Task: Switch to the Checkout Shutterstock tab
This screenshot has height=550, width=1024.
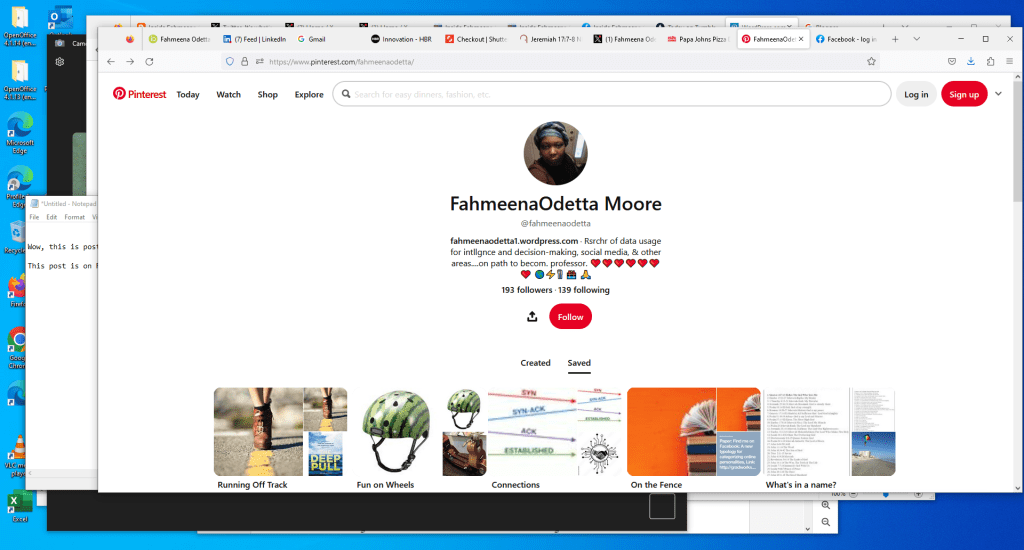Action: 475,39
